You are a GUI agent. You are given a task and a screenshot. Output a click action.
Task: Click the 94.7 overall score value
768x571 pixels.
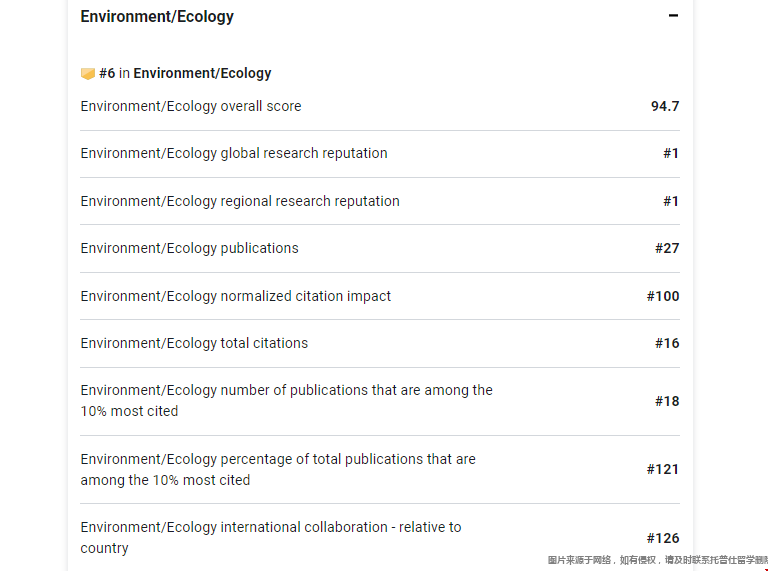coord(665,106)
